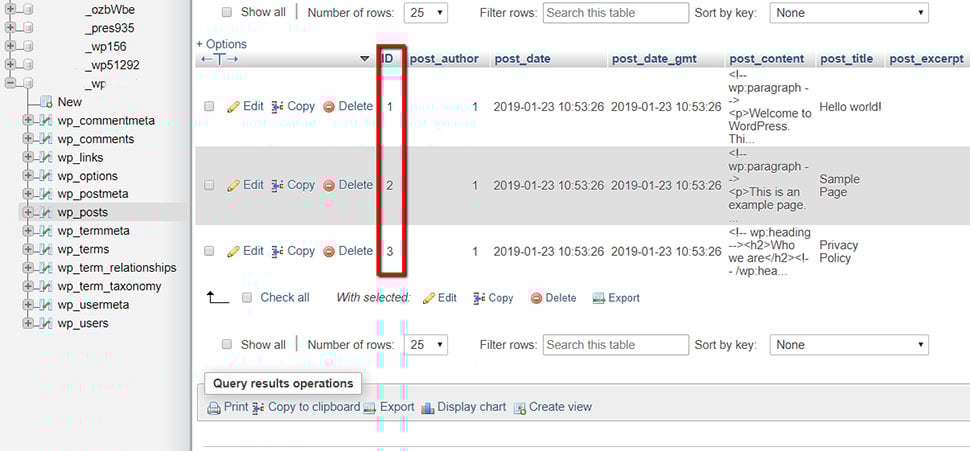Click the Privacy Policy title cell
This screenshot has width=970, height=451.
(x=839, y=252)
